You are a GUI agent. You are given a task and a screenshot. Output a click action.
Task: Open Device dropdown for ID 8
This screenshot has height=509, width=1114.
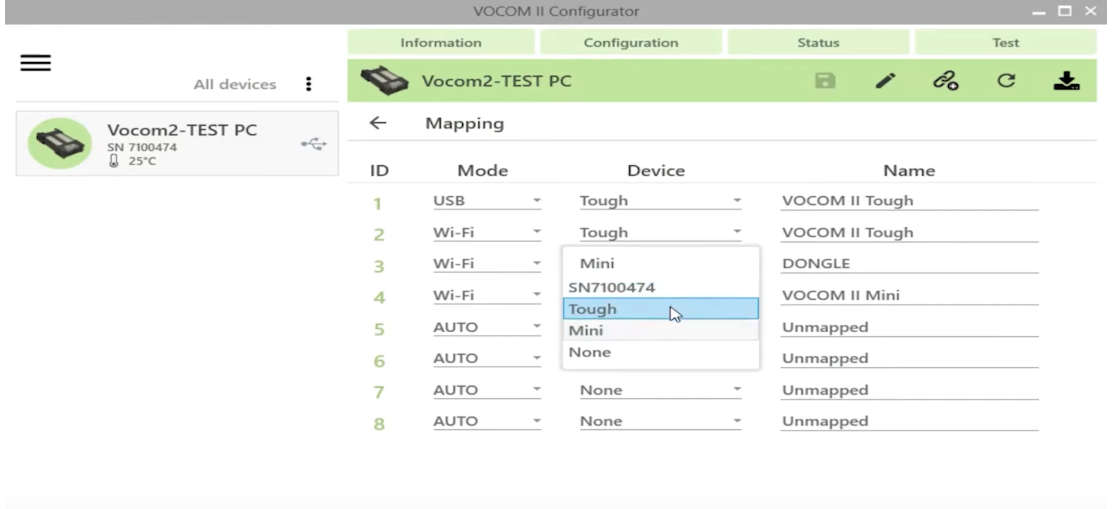coord(661,421)
